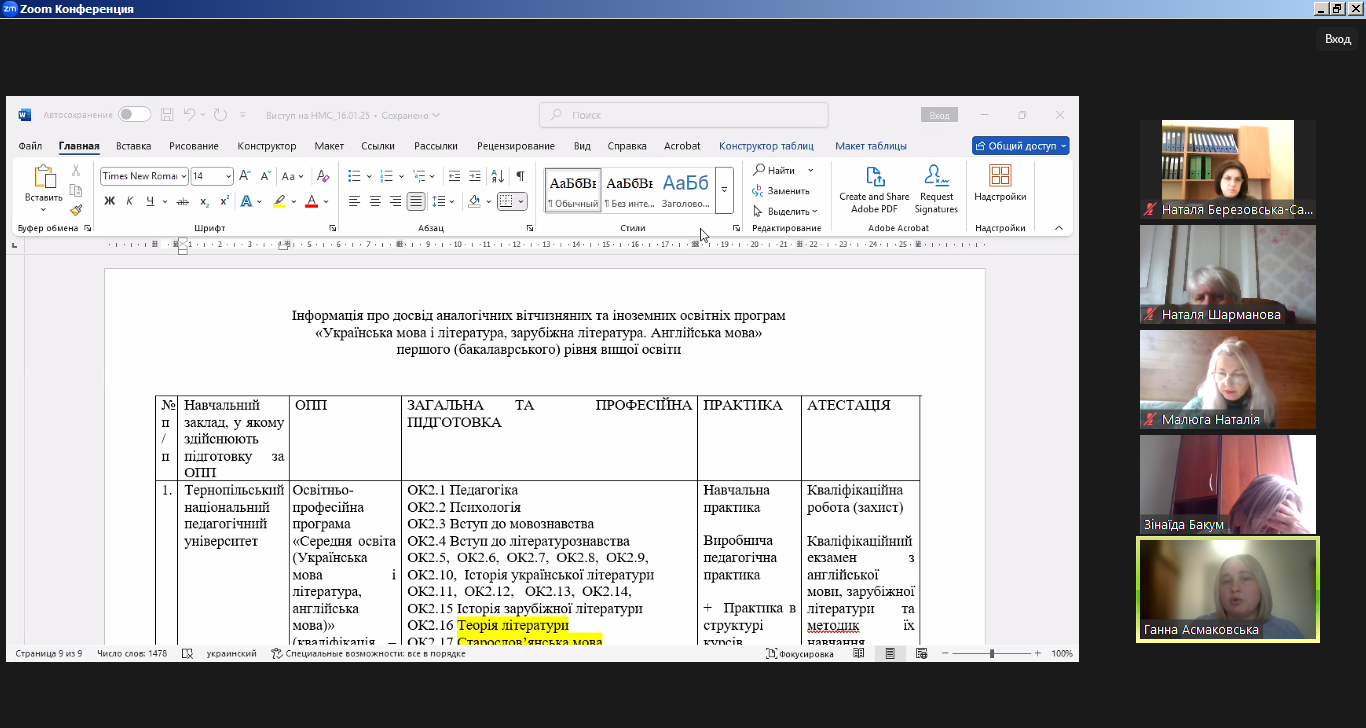Click the Save icon in Word title bar
Screen dimensions: 1366x728
(167, 115)
